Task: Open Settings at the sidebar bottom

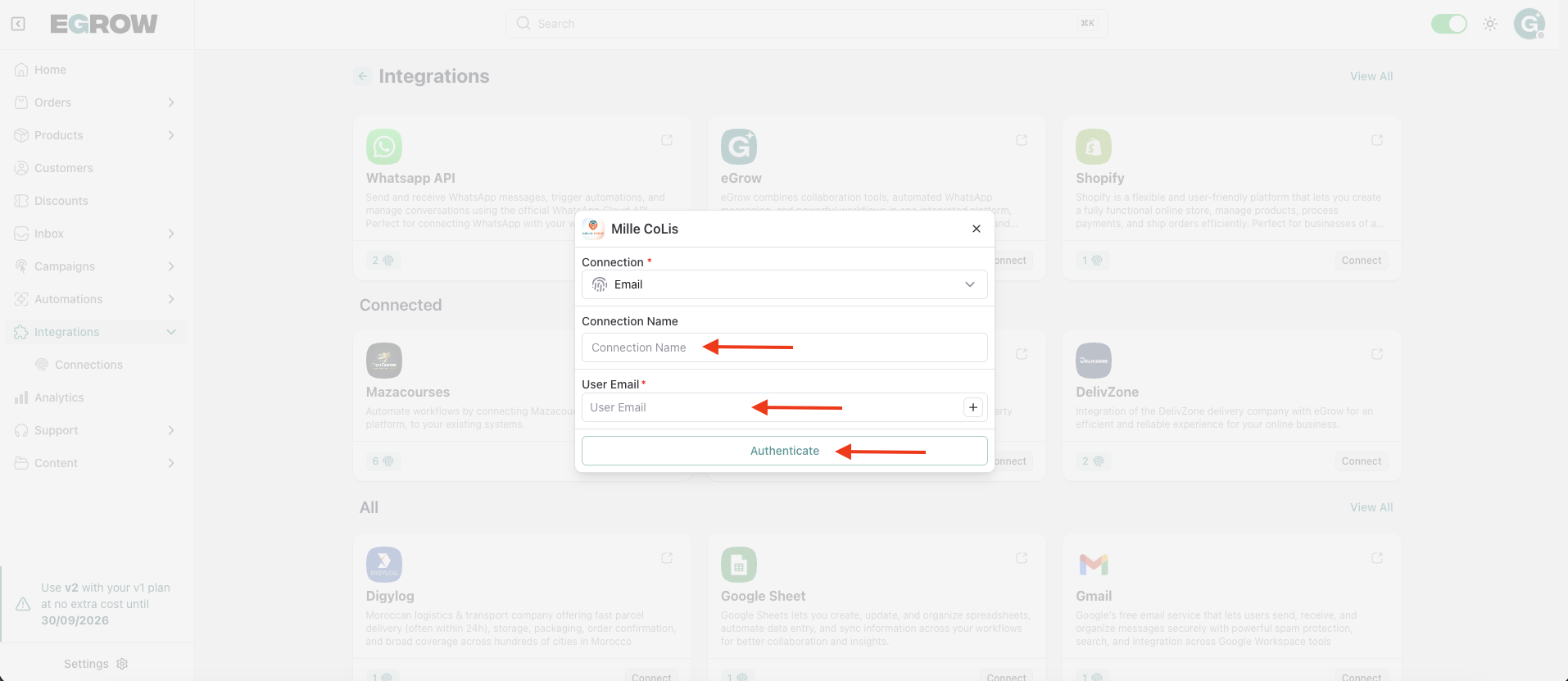Action: coord(96,664)
